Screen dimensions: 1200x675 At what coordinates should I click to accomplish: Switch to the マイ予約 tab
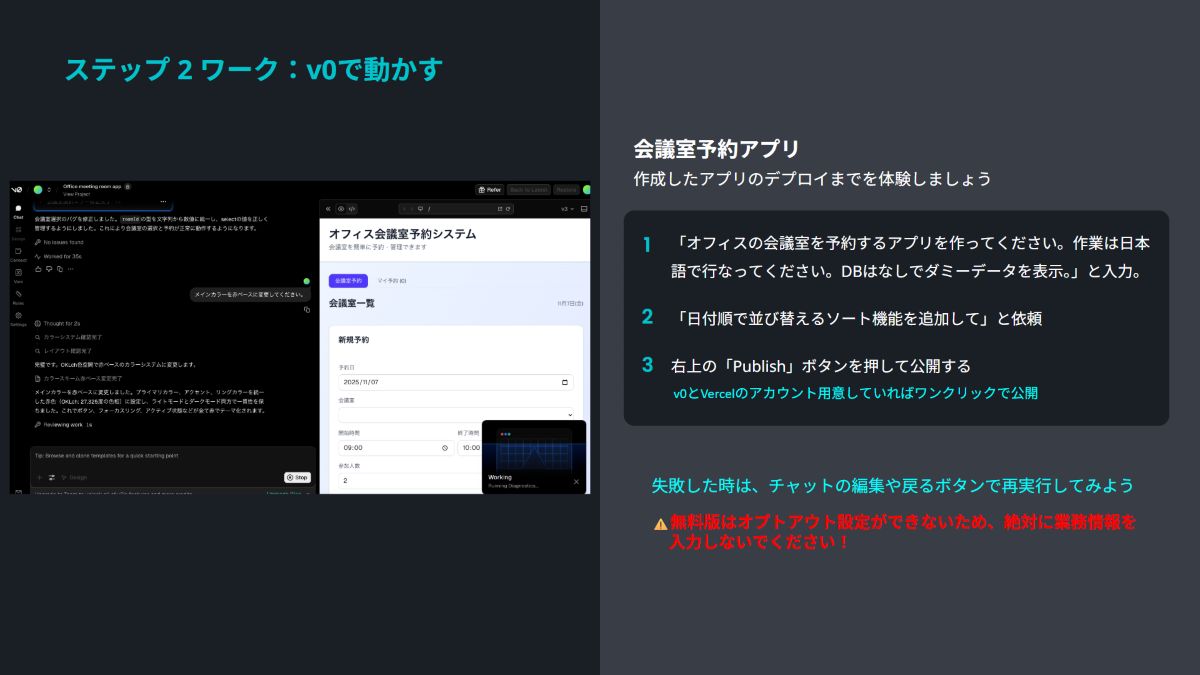pos(391,281)
